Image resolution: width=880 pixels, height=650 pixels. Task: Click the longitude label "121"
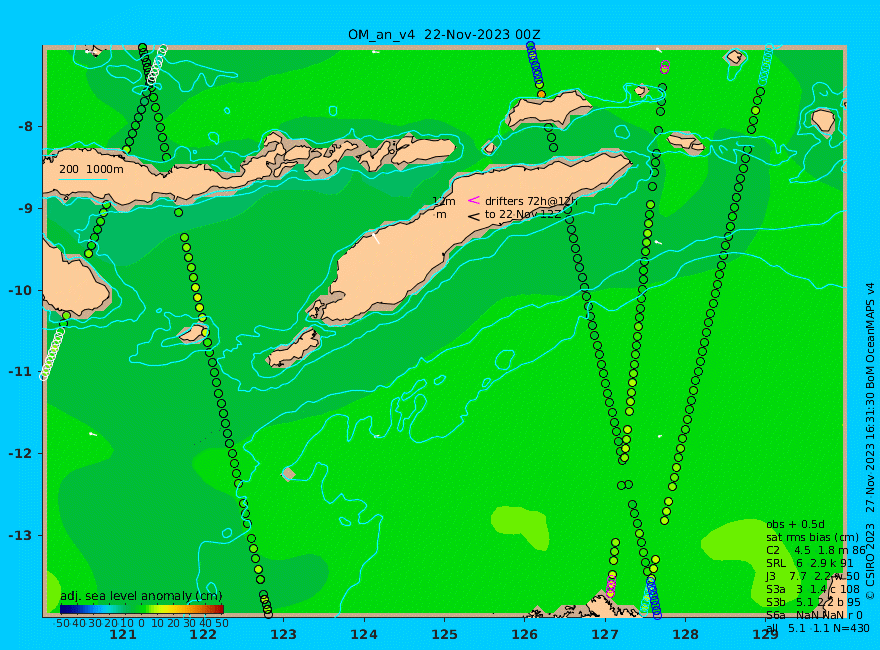[122, 635]
